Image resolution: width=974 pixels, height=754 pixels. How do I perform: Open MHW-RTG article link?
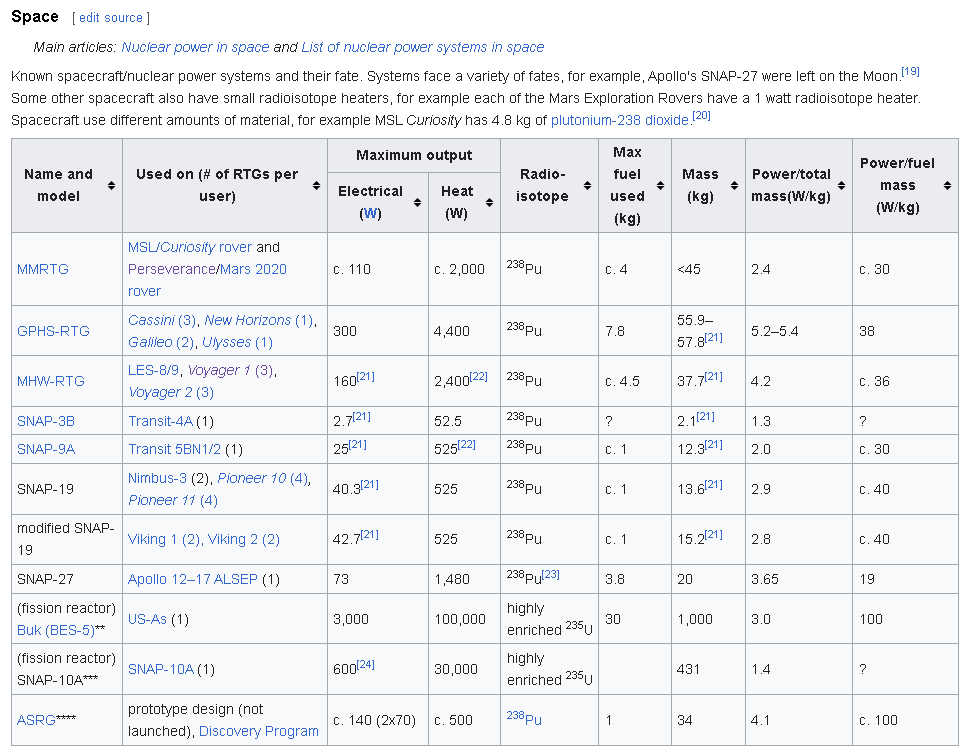pos(51,381)
